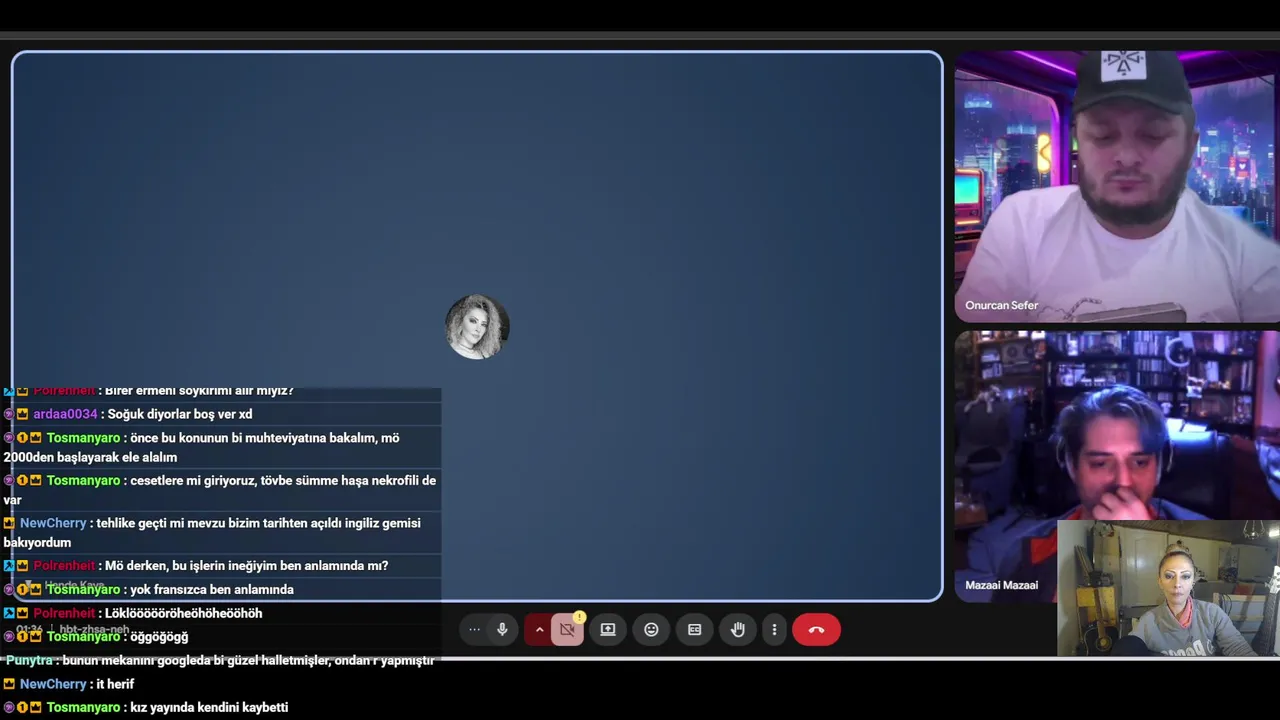
Task: Click message 'bunun mekanını googleda bi güzel'
Action: coord(248,661)
